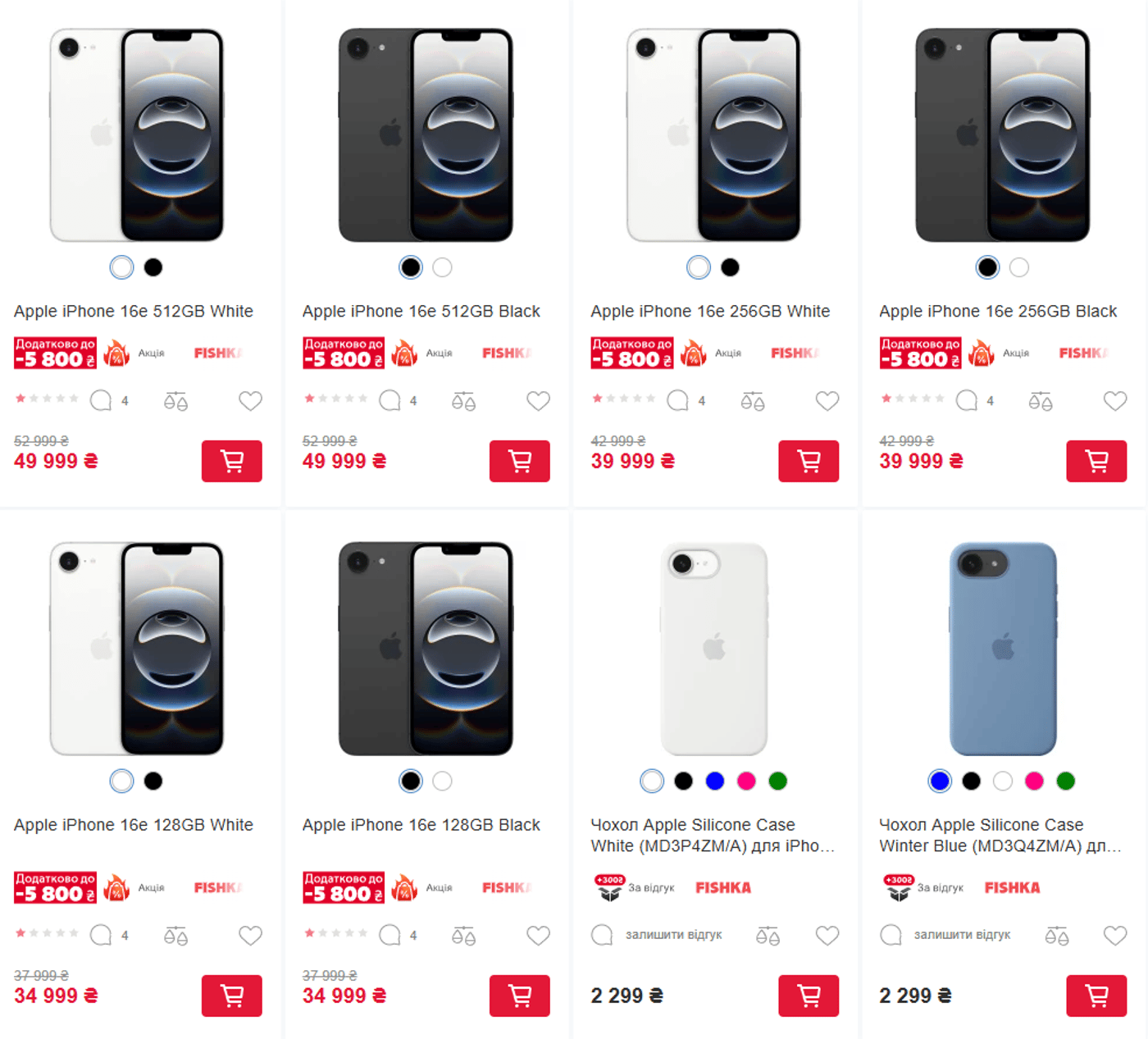Image resolution: width=1148 pixels, height=1039 pixels.
Task: Open reviews via comment icon on 256GB White
Action: [x=677, y=399]
